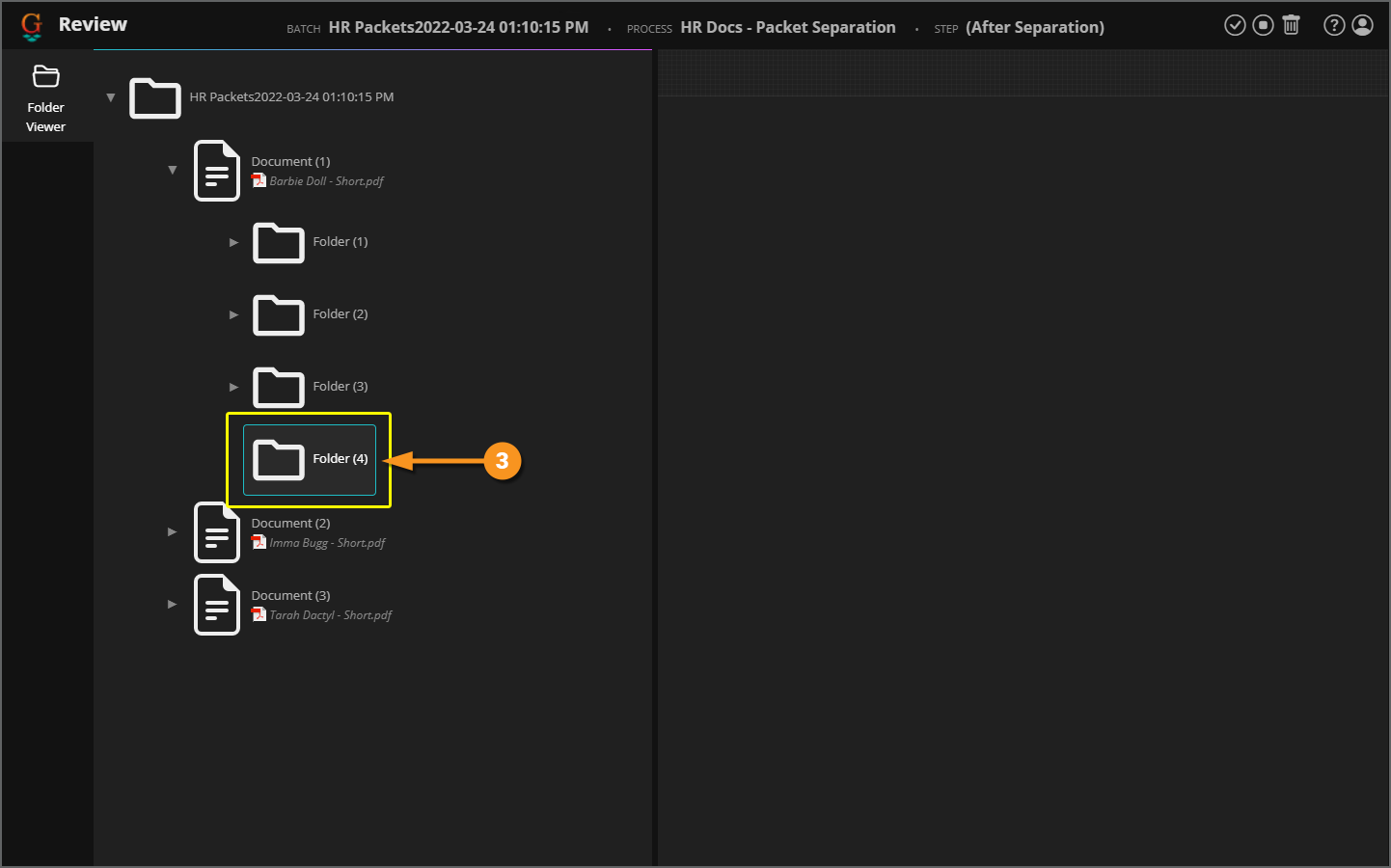Image resolution: width=1391 pixels, height=868 pixels.
Task: Select the Document (2) label
Action: coord(290,524)
